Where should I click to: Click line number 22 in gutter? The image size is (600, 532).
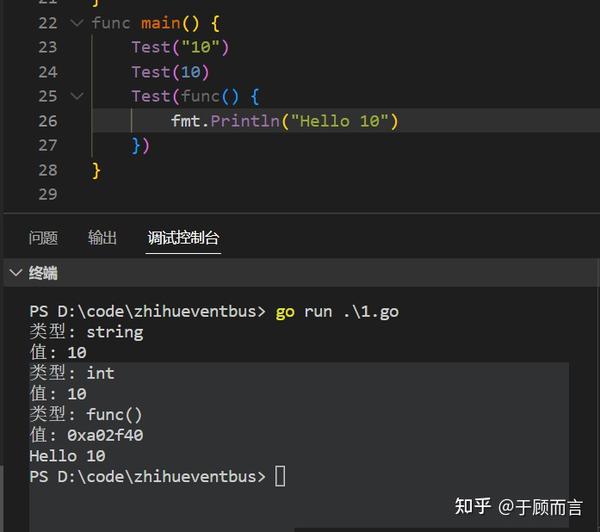(x=47, y=23)
